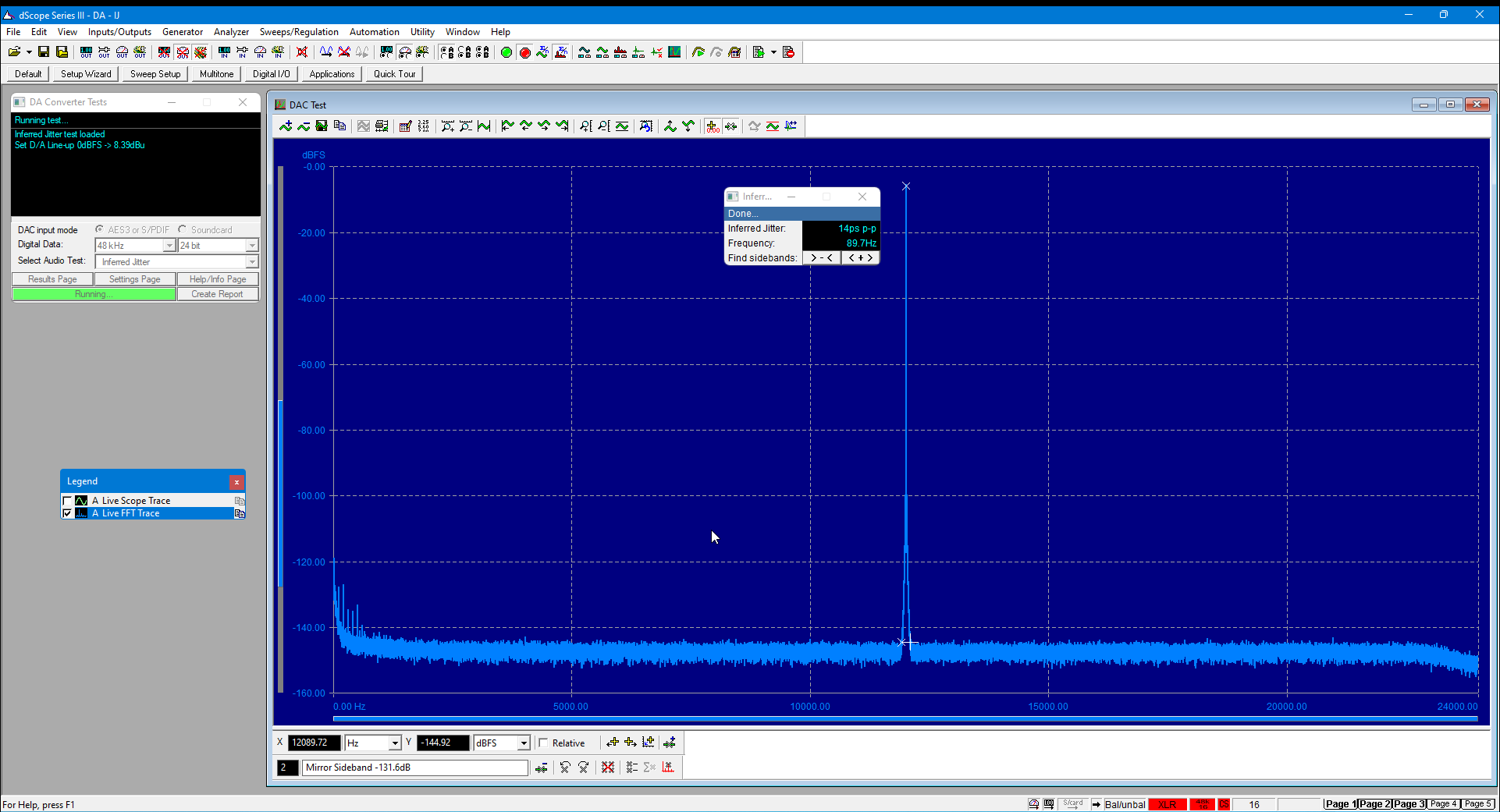The height and width of the screenshot is (812, 1500).
Task: Click the horizontal frequency range scrollbar below graph
Action: 905,718
